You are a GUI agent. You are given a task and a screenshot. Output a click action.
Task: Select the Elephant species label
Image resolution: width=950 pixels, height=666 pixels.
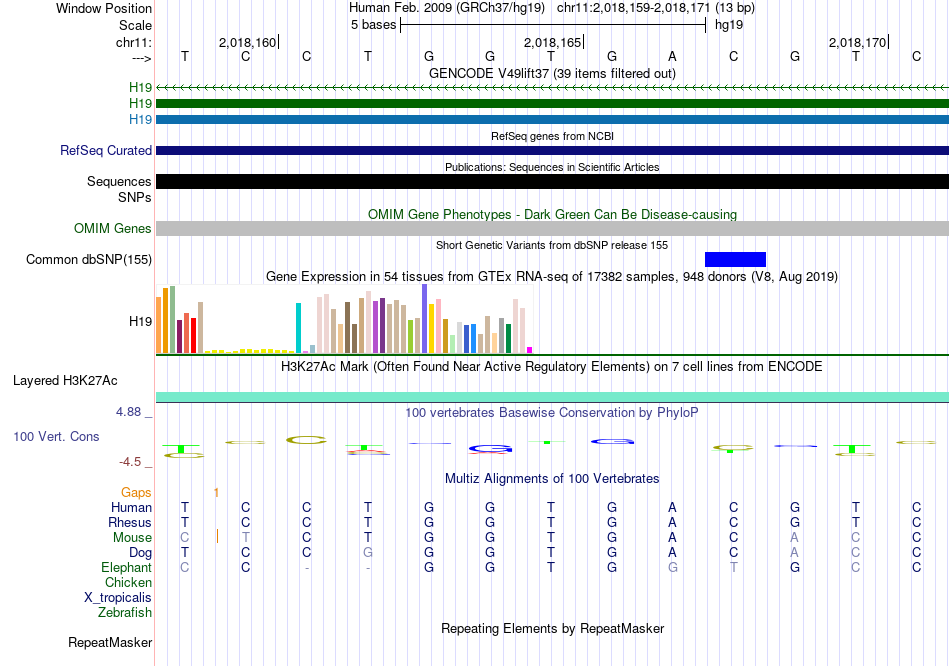(126, 567)
